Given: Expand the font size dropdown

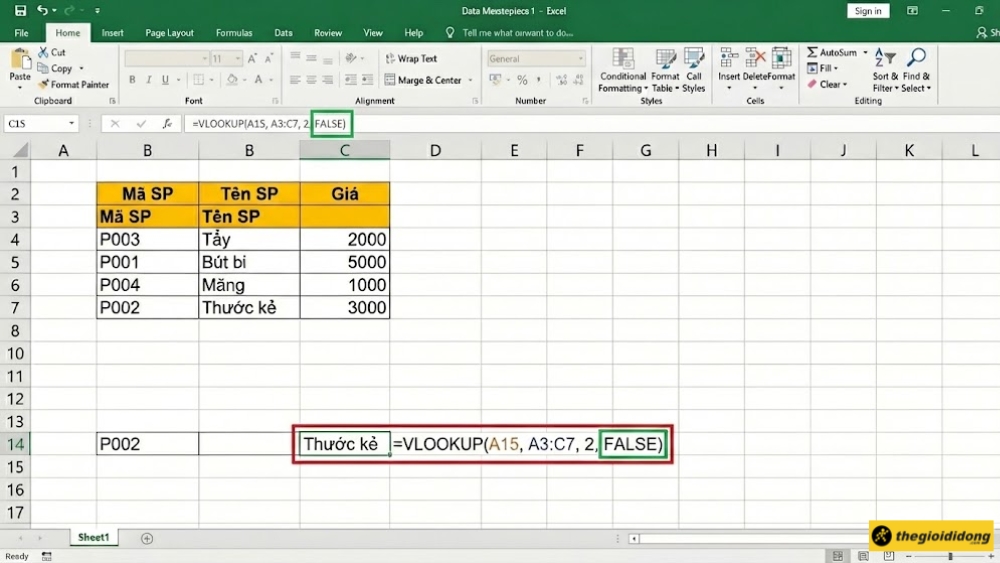Looking at the screenshot, I should [238, 59].
